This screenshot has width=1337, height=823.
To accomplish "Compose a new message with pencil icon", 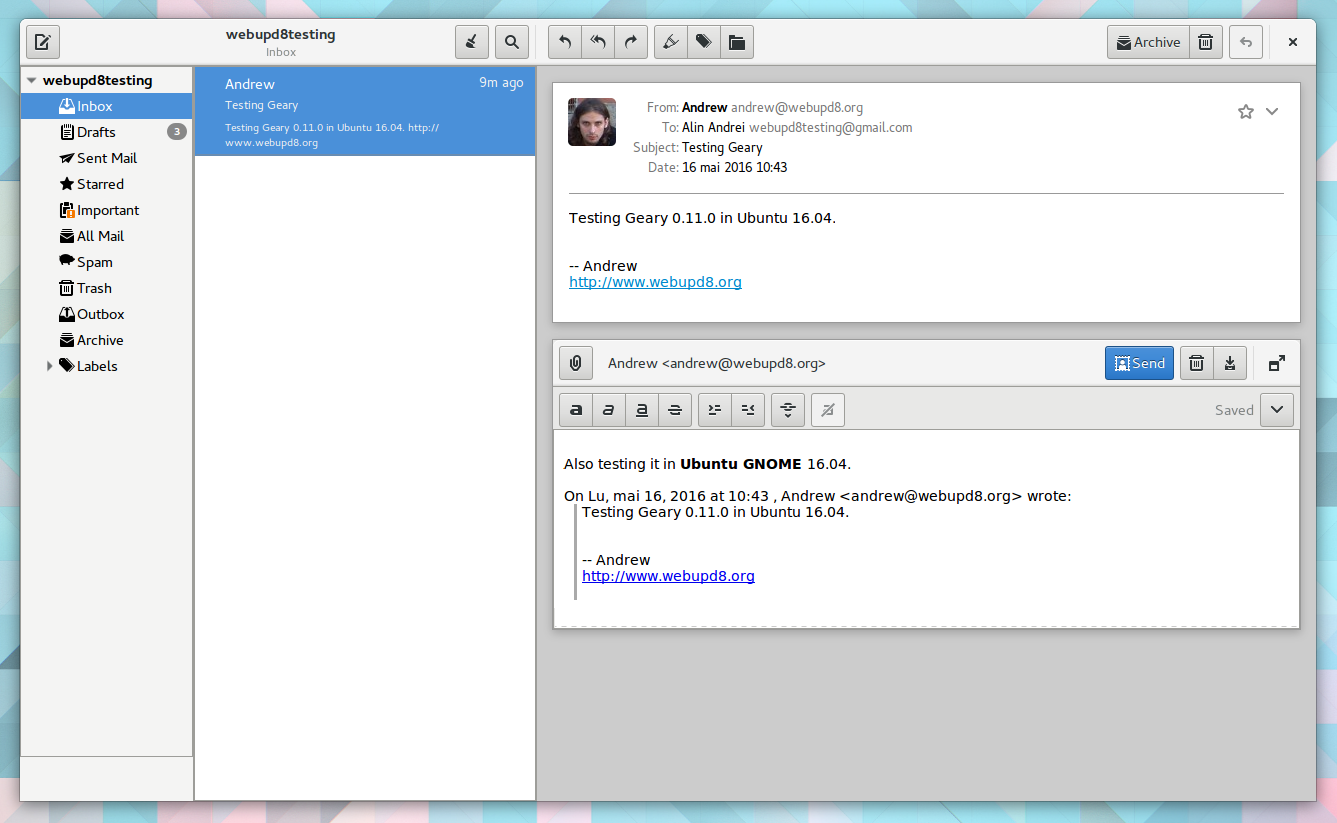I will coord(42,42).
